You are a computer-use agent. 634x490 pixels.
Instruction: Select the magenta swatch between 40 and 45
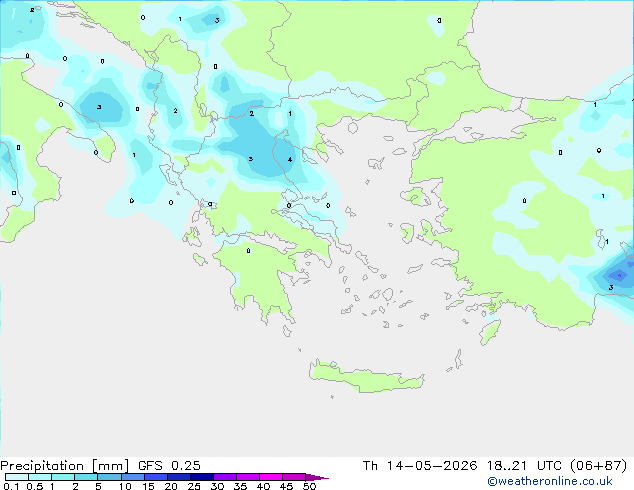tap(271, 477)
